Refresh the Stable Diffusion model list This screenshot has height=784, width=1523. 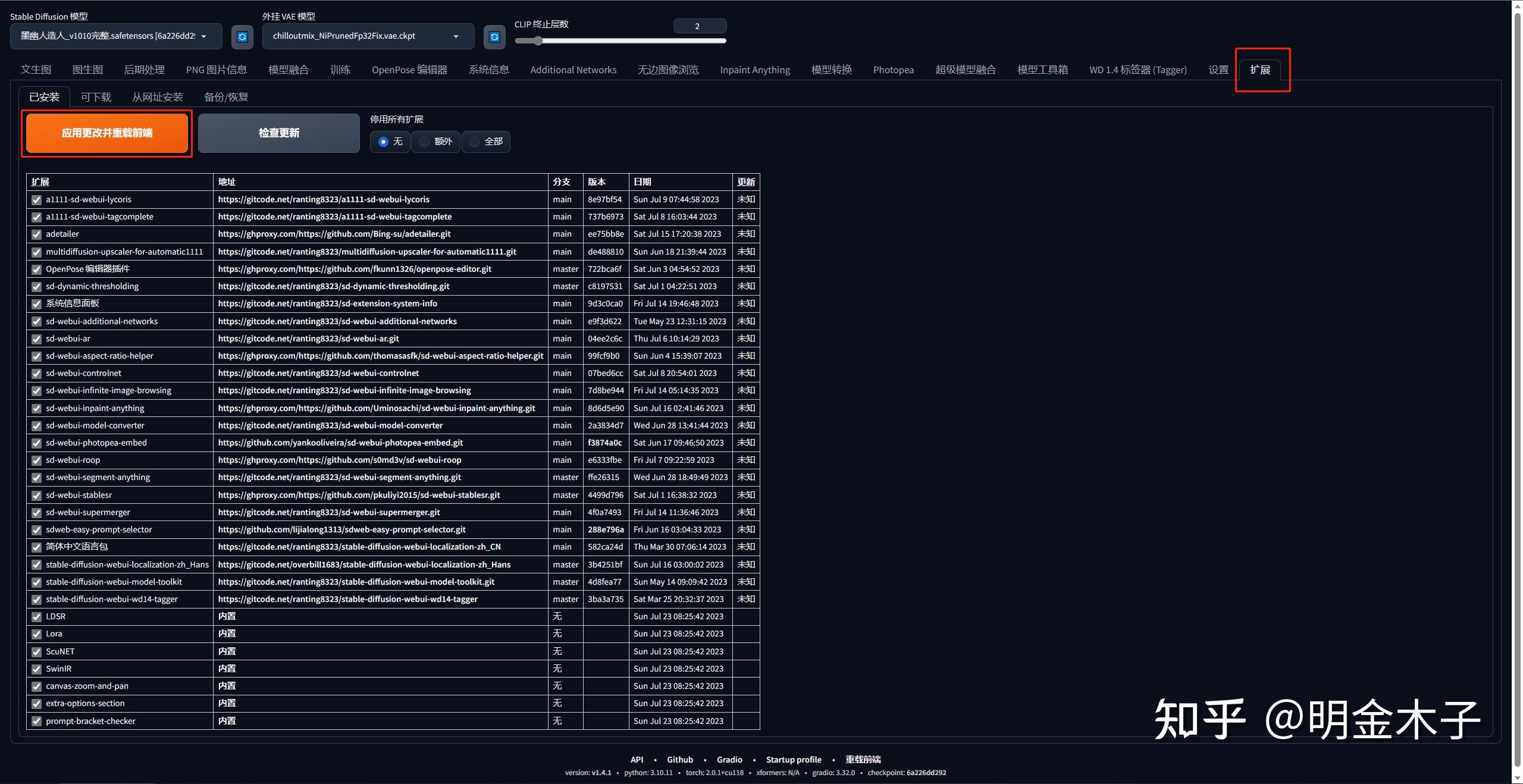point(242,37)
